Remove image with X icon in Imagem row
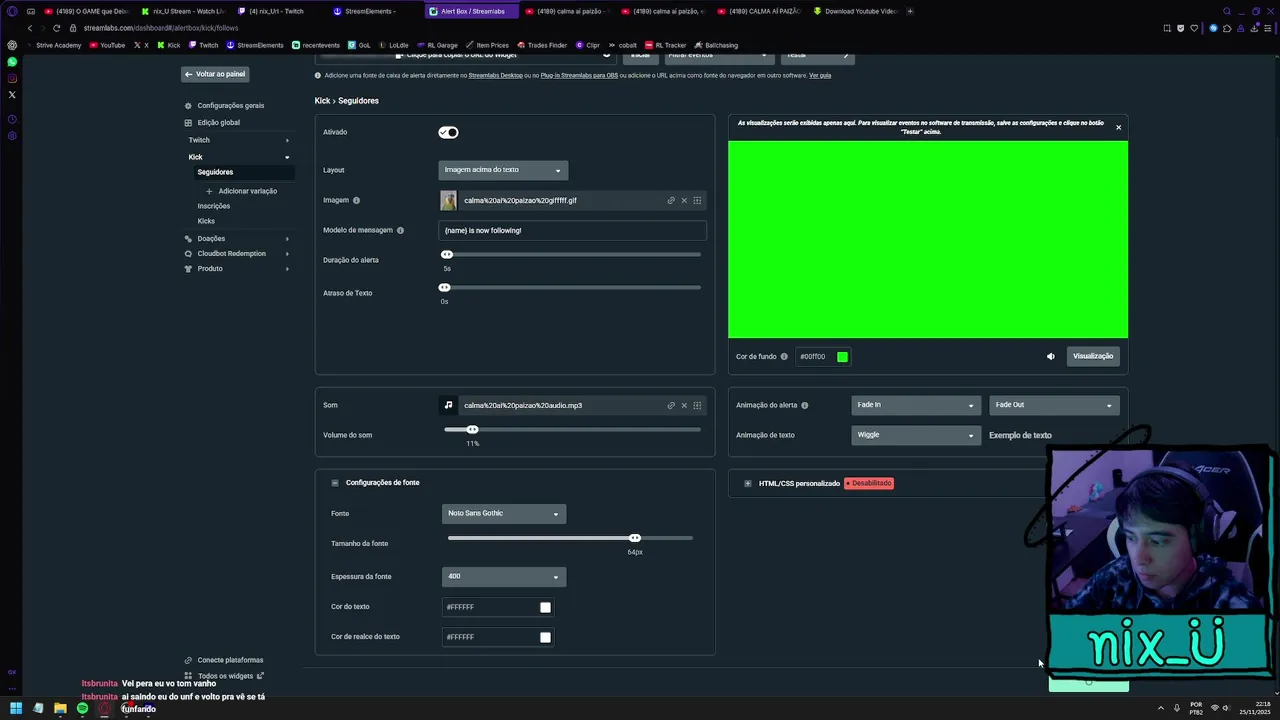Viewport: 1280px width, 720px height. click(684, 200)
